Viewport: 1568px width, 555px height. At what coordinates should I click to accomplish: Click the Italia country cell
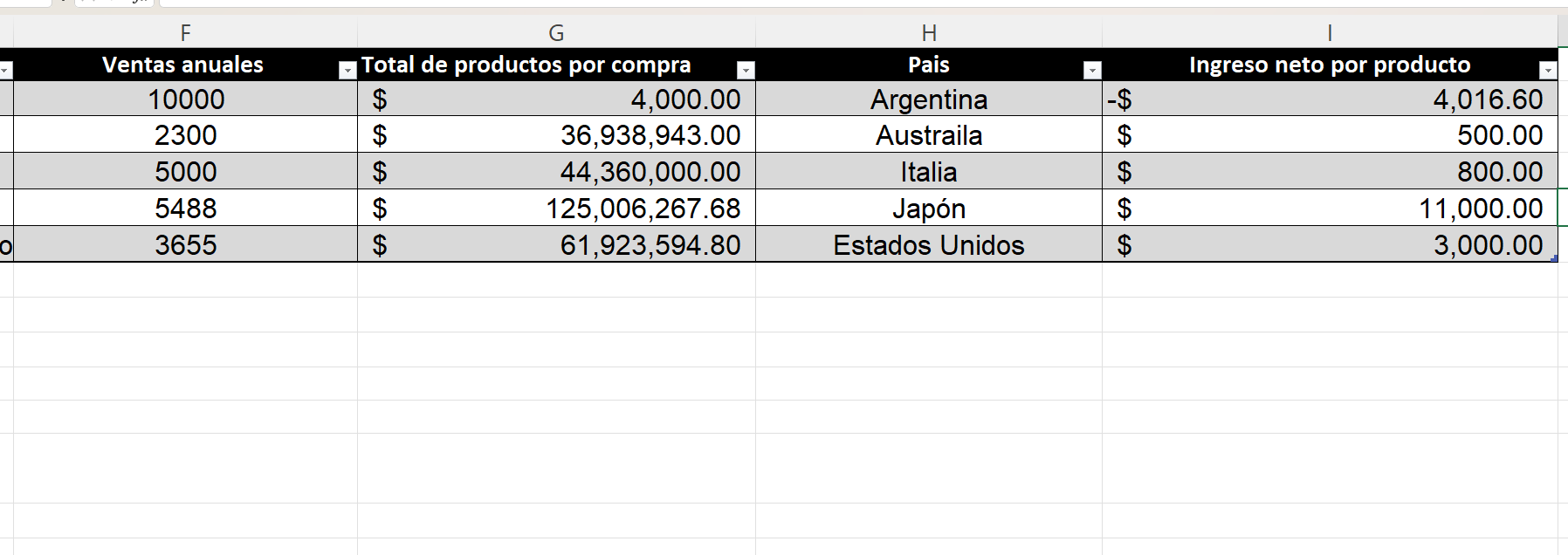click(x=929, y=172)
